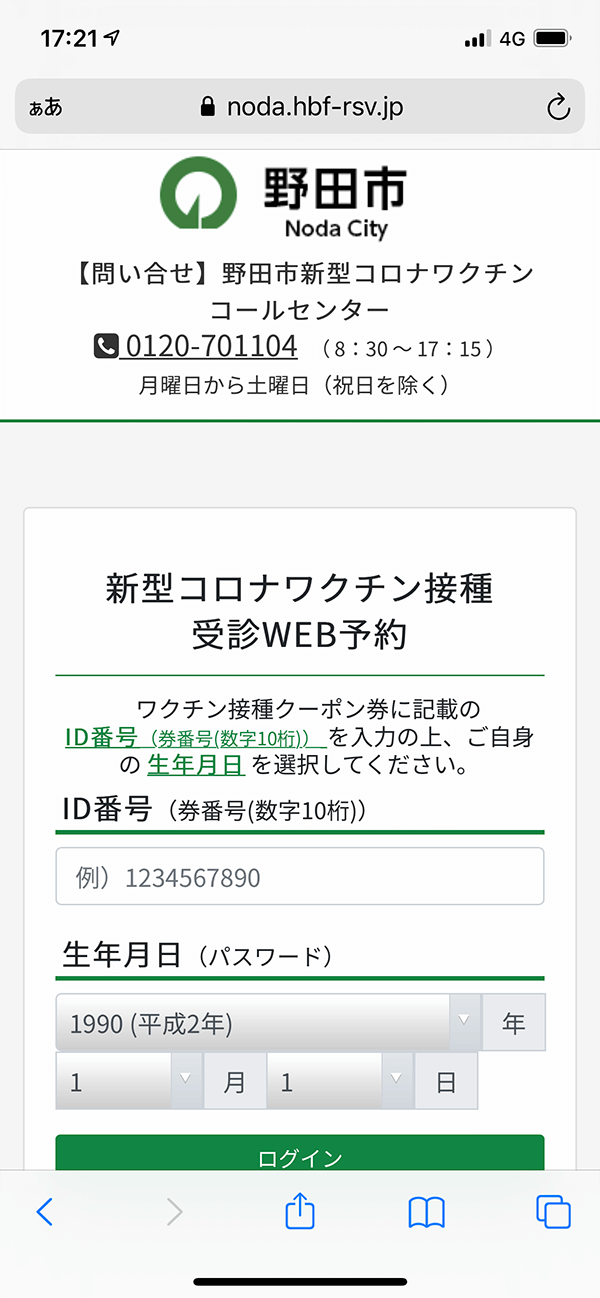Open reader options via ぁあ button

(x=46, y=108)
